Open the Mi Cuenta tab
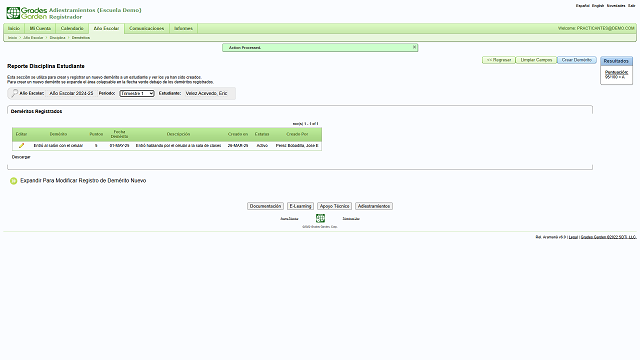The height and width of the screenshot is (360, 640). 40,29
